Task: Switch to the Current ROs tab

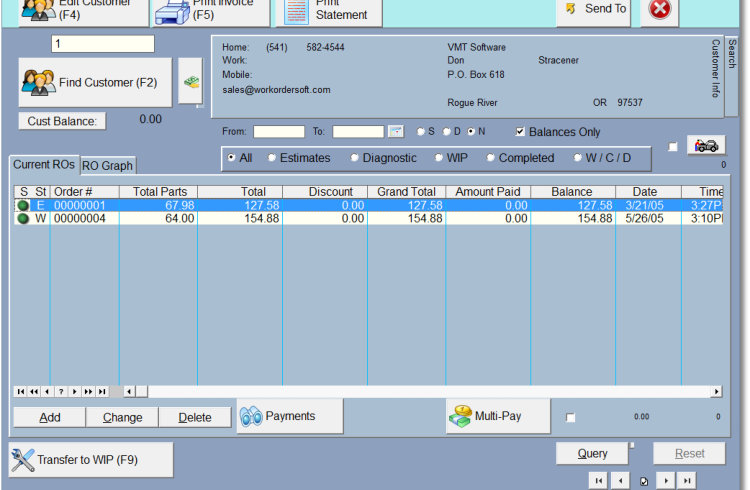Action: coord(44,165)
